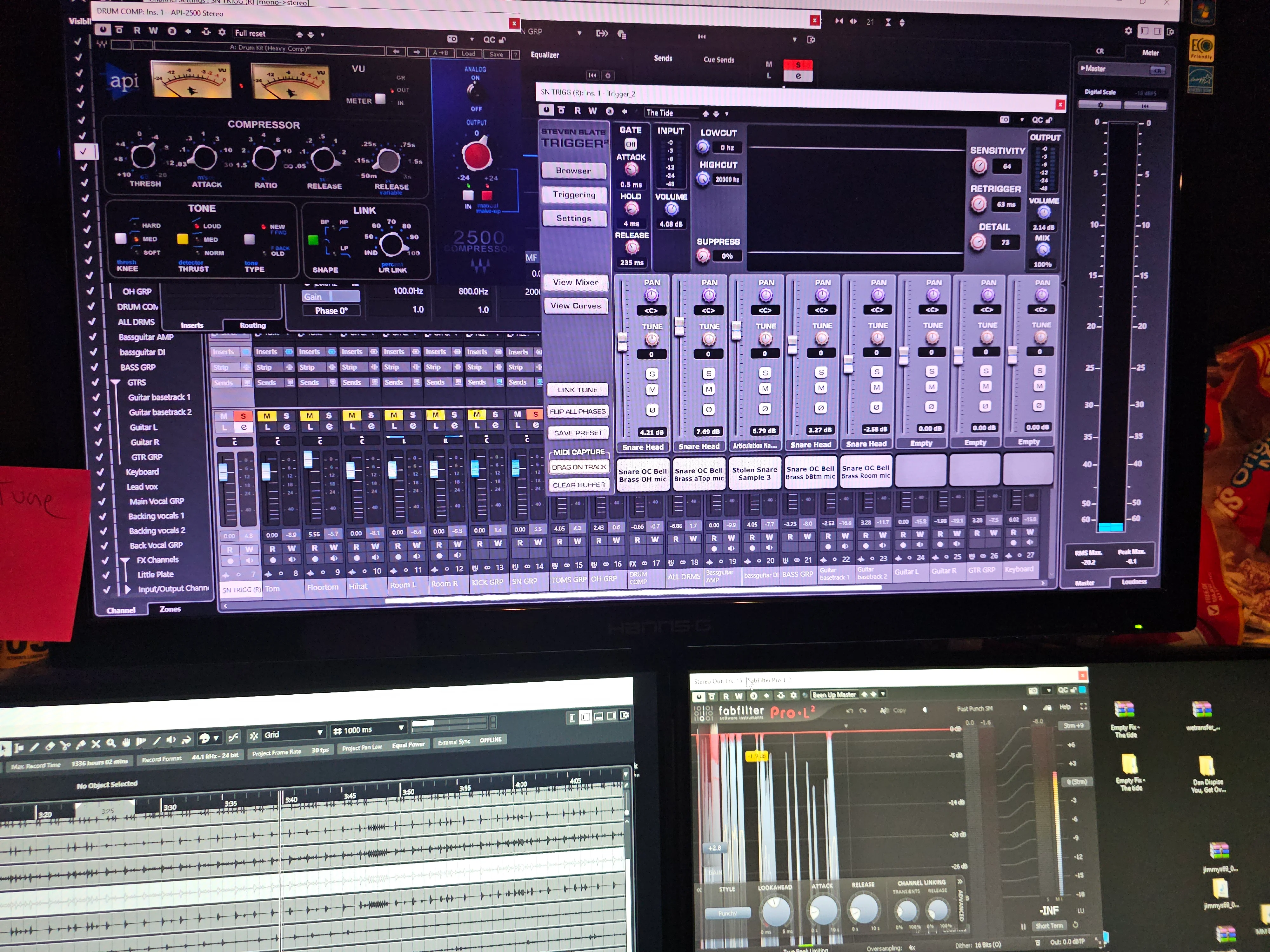Switch to the Zones tab

[x=170, y=609]
